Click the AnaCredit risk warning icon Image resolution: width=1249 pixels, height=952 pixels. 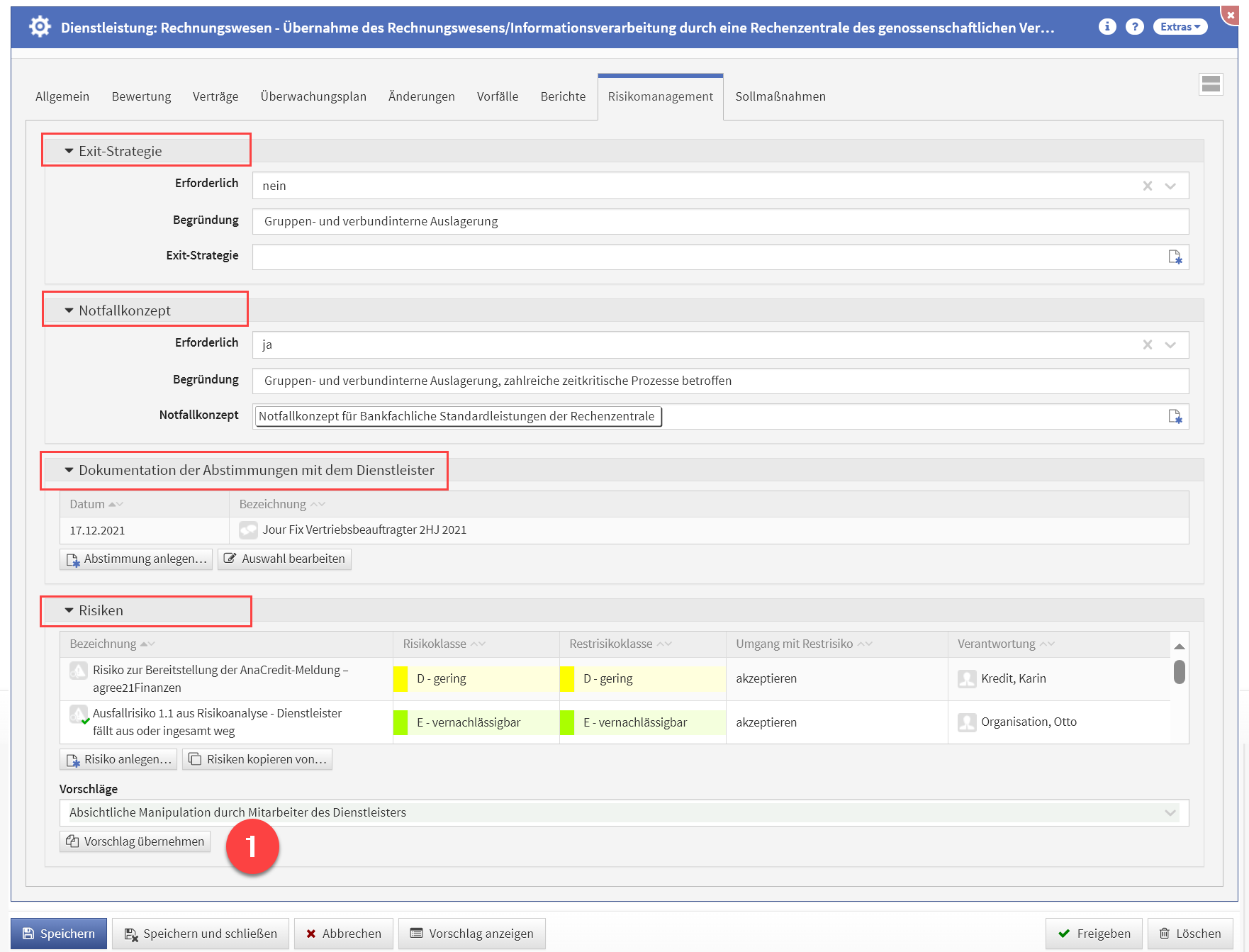tap(79, 670)
